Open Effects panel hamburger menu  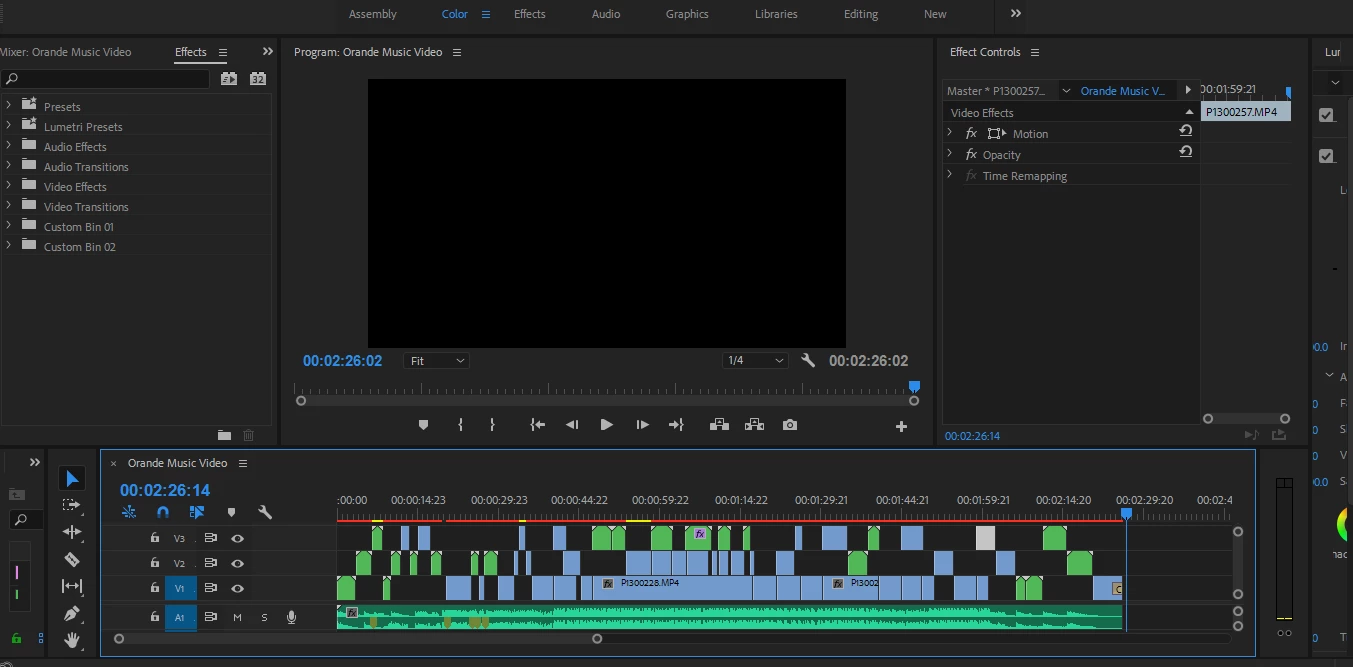tap(223, 52)
